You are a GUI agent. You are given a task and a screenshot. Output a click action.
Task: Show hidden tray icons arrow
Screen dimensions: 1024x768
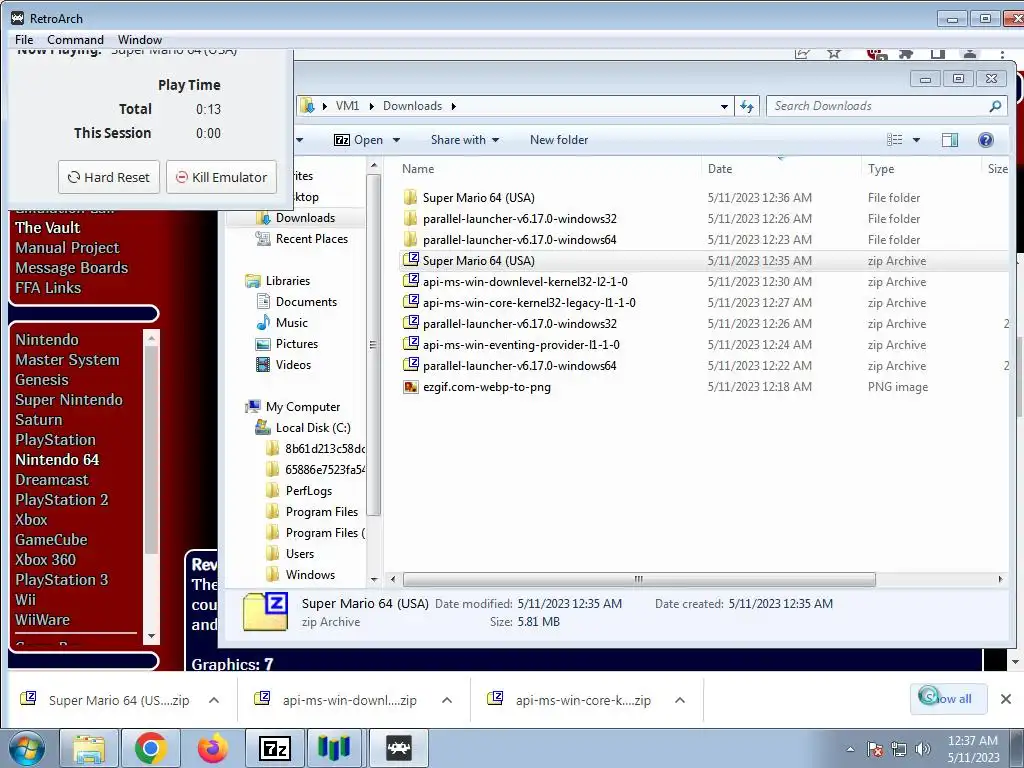pos(850,749)
